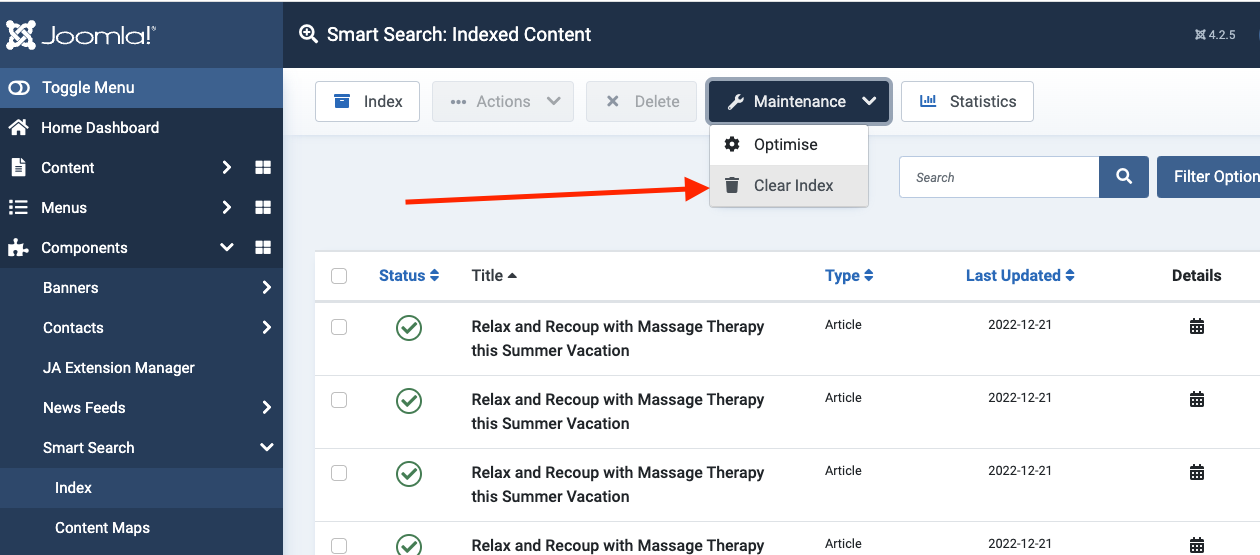
Task: Open Content dashboard grid icon
Action: [x=263, y=168]
